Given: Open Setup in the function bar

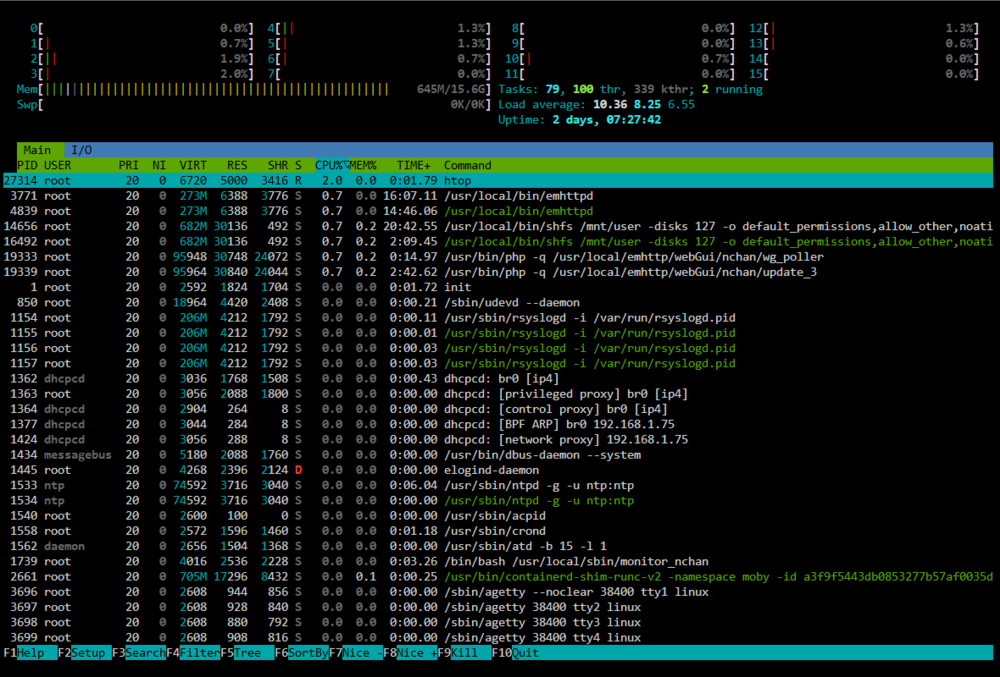Looking at the screenshot, I should click(84, 653).
